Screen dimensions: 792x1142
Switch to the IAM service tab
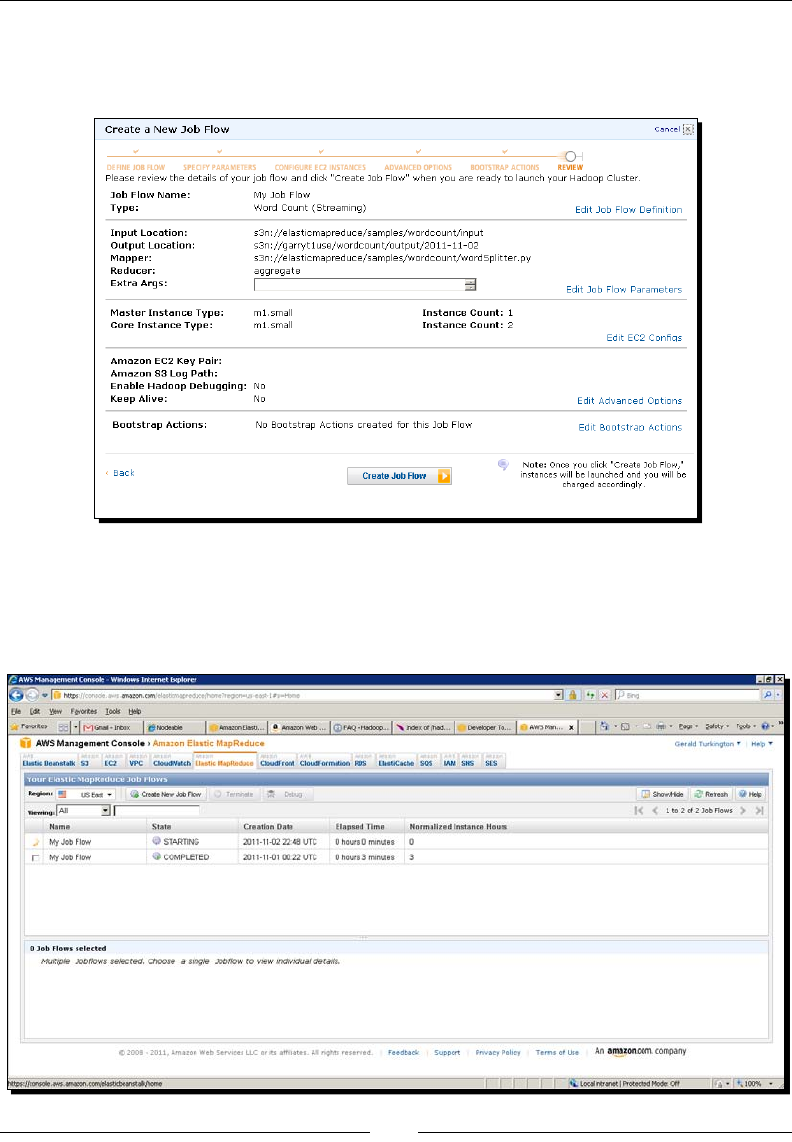tap(449, 761)
